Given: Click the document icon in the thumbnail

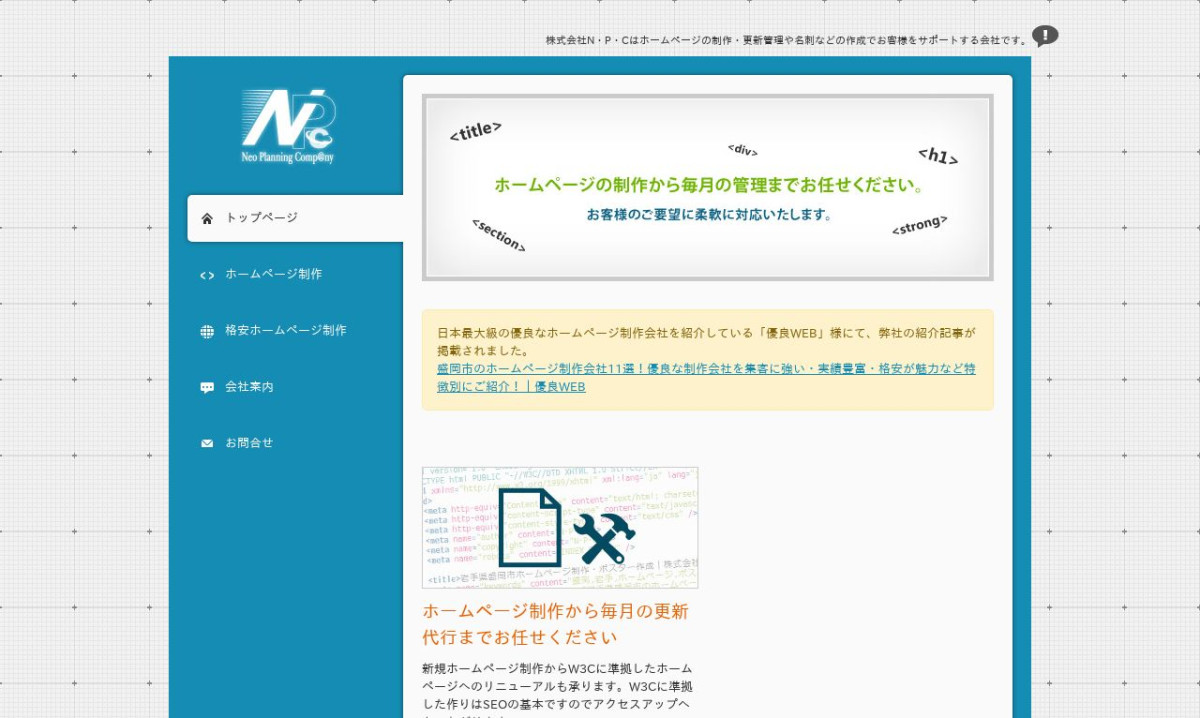Looking at the screenshot, I should [529, 526].
